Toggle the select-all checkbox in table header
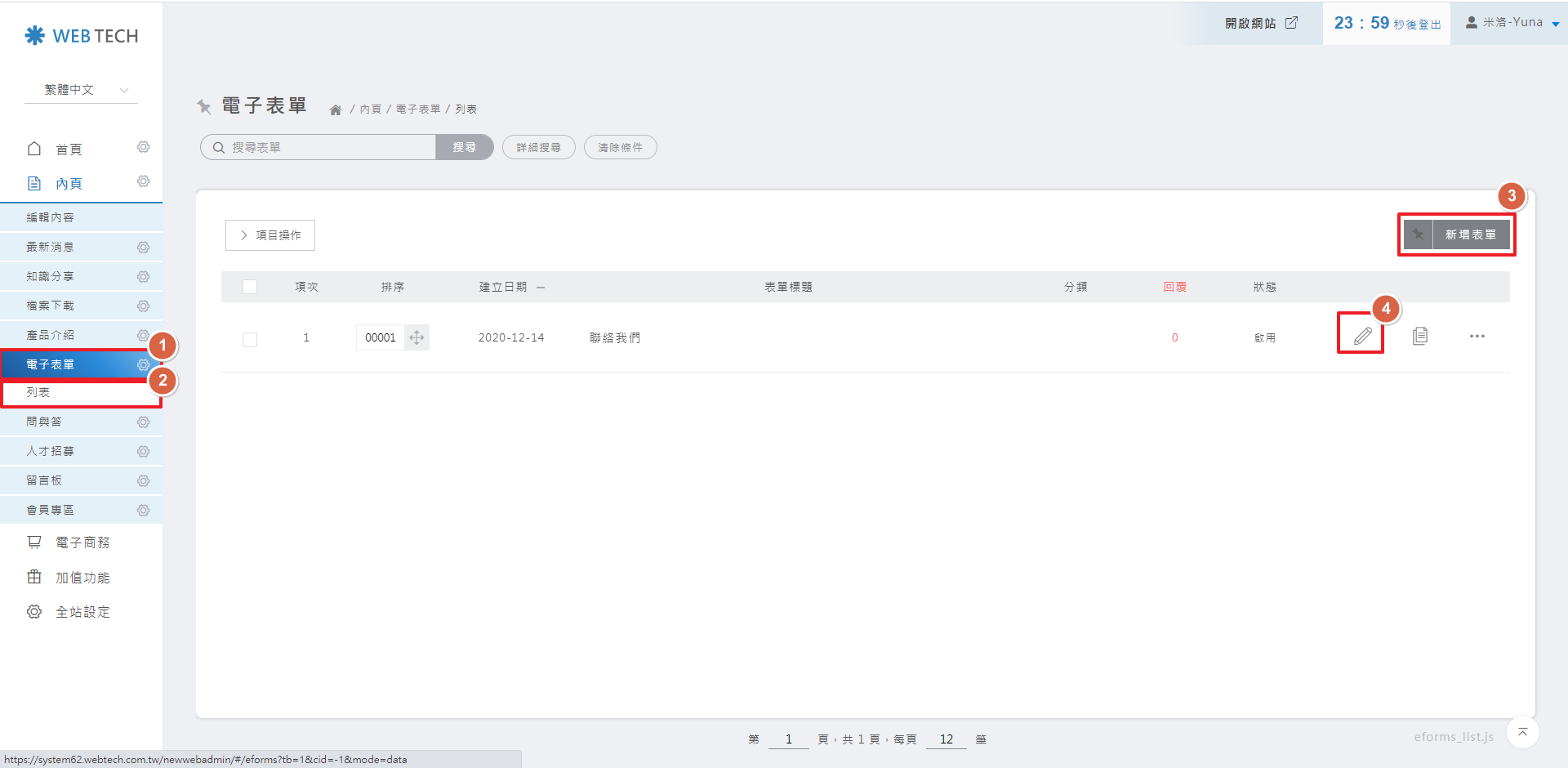The image size is (1568, 768). [250, 287]
